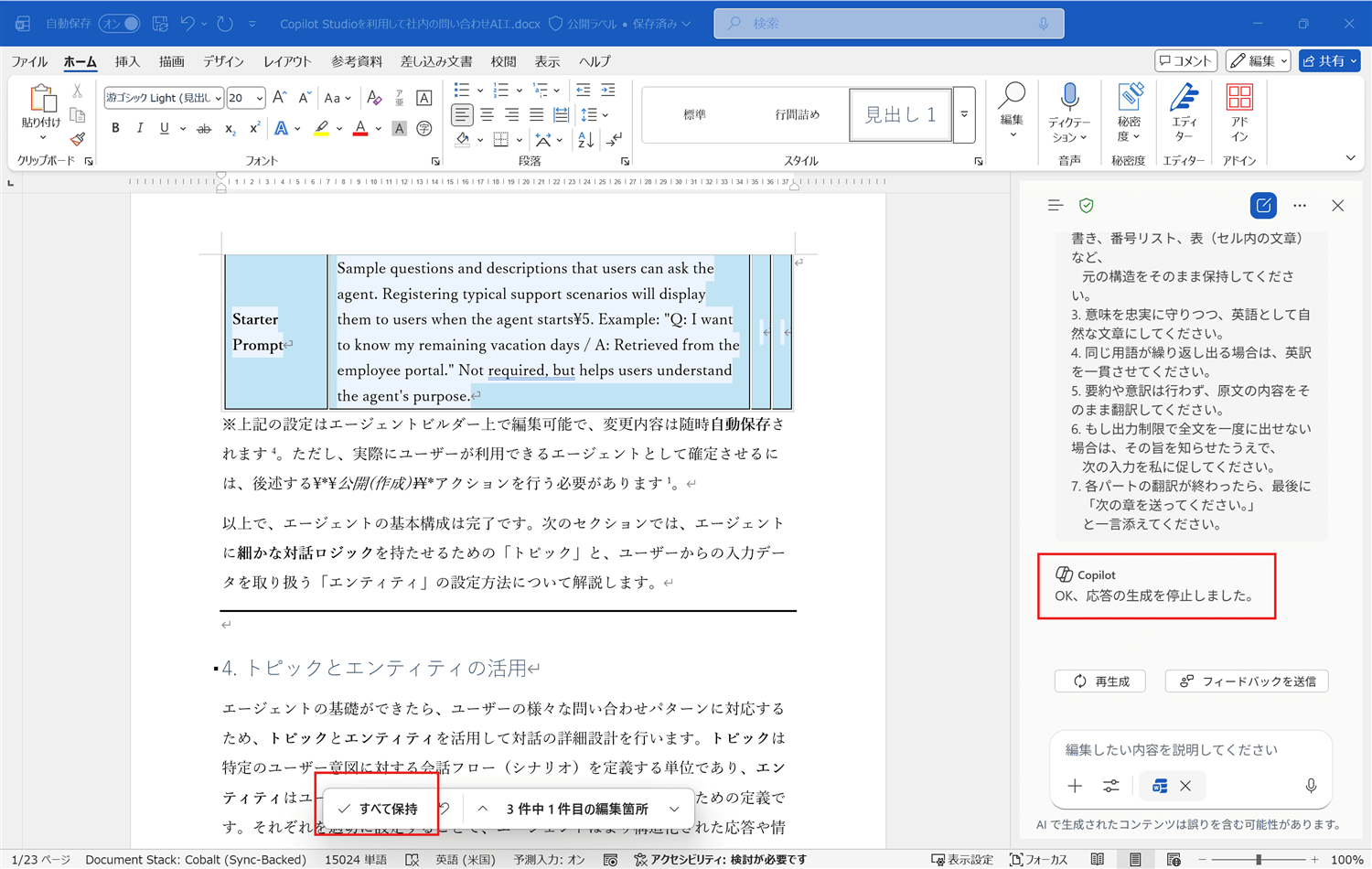Start a new Copilot chat
Viewport: 1372px width, 869px height.
pyautogui.click(x=1263, y=206)
